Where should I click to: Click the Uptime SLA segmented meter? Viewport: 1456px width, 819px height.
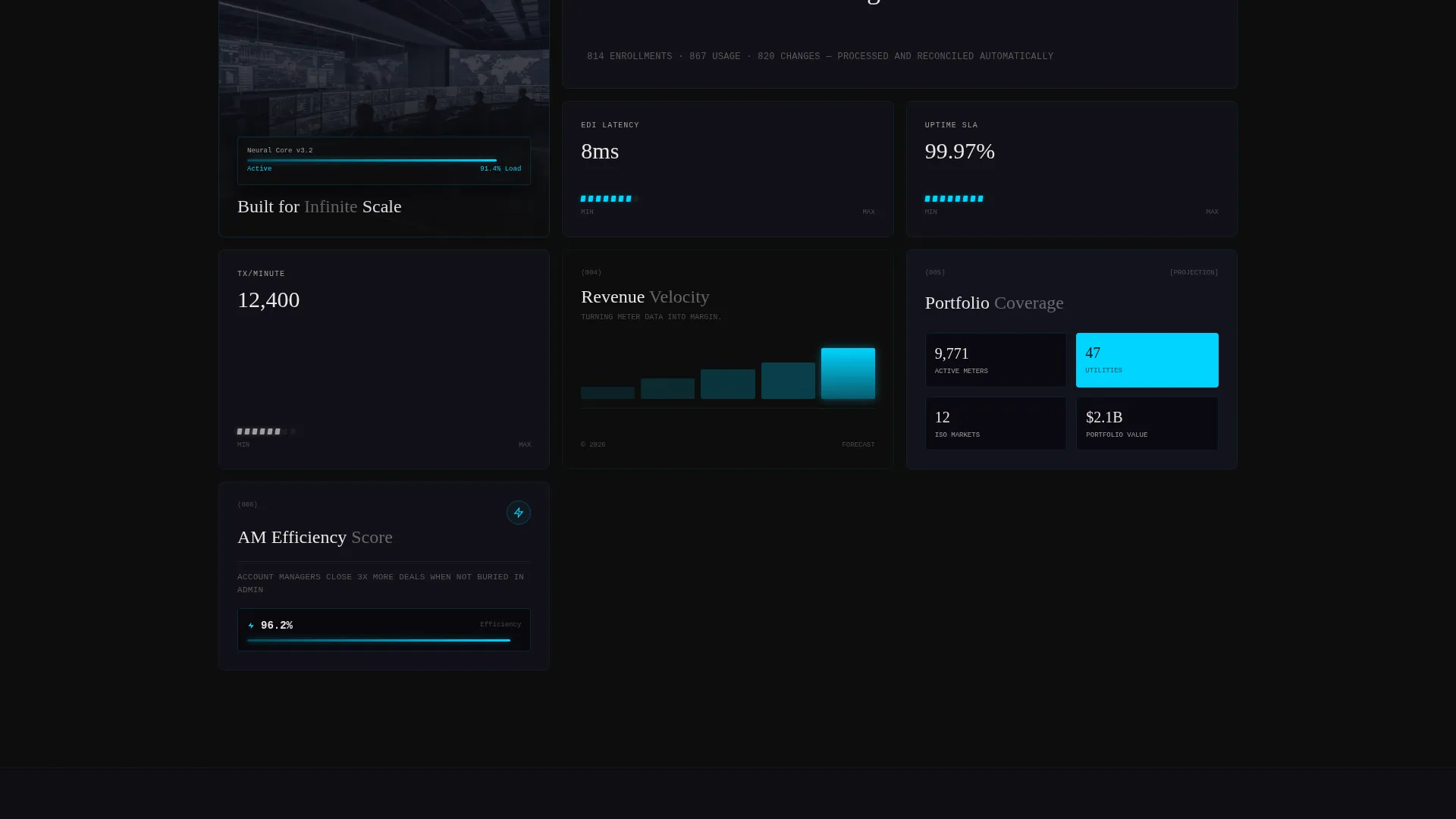pyautogui.click(x=955, y=199)
